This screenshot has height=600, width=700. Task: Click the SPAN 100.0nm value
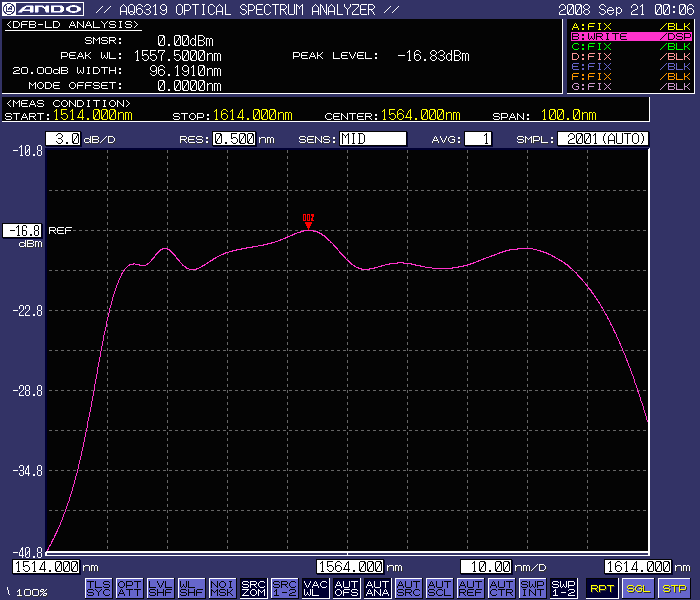[x=569, y=115]
